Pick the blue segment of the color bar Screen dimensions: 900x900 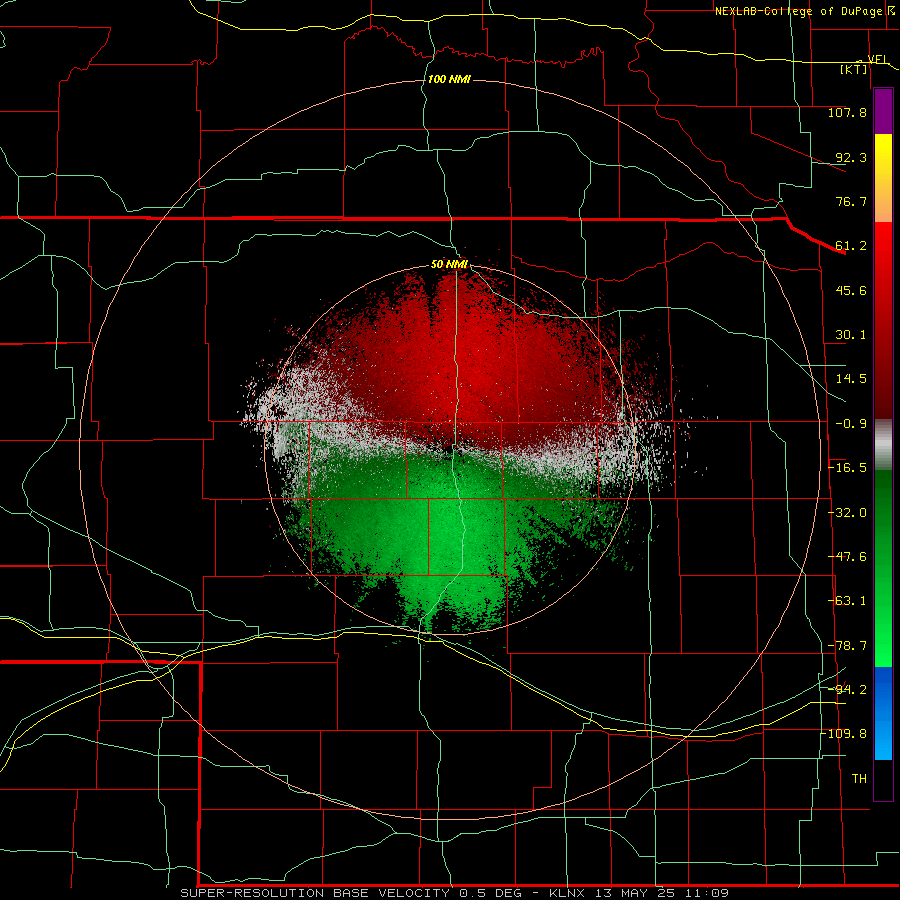click(883, 713)
